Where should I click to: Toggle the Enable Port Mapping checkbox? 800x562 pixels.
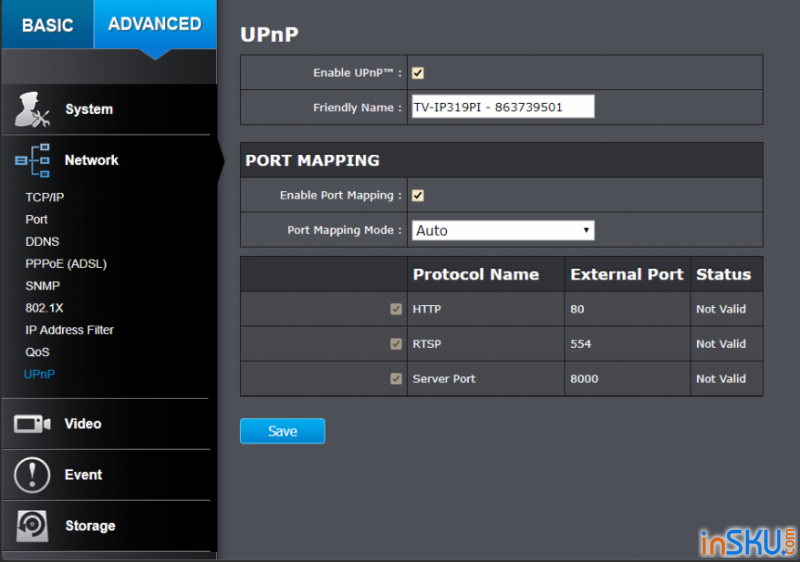(x=418, y=195)
